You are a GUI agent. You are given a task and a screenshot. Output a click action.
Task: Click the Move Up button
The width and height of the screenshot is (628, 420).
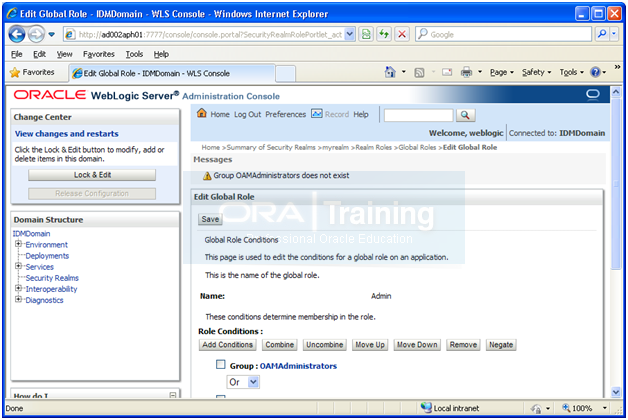coord(370,345)
